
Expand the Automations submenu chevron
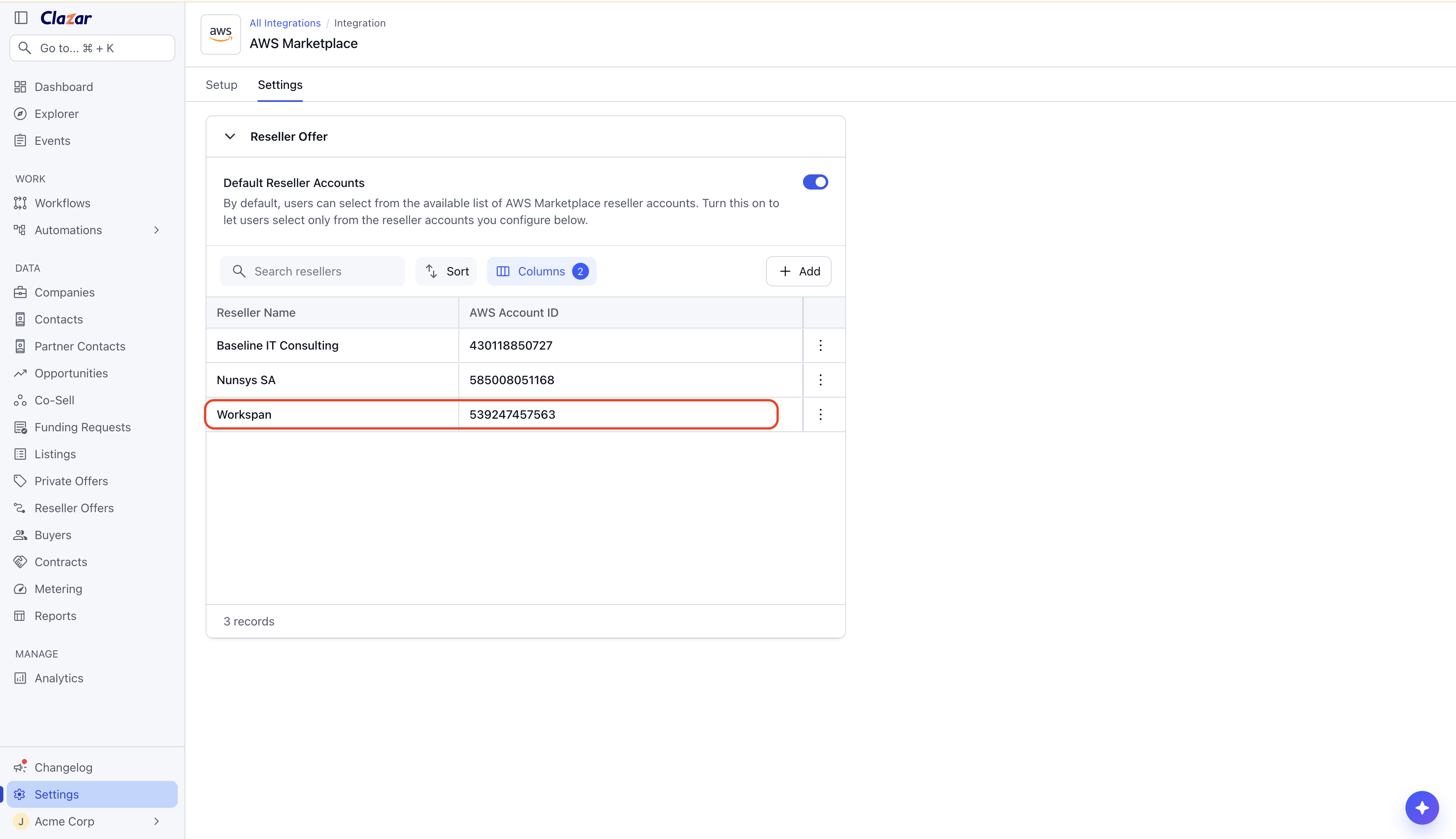[157, 230]
